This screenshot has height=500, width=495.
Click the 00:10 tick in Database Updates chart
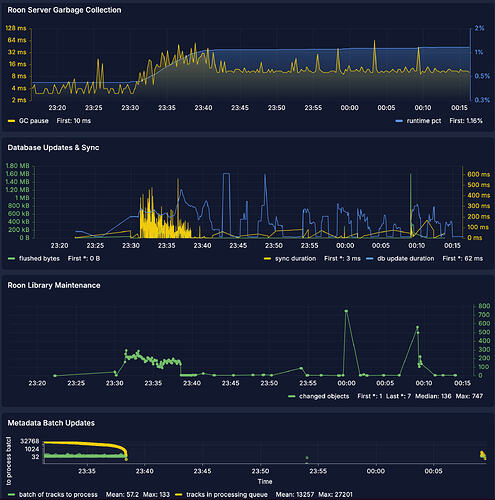coord(417,245)
